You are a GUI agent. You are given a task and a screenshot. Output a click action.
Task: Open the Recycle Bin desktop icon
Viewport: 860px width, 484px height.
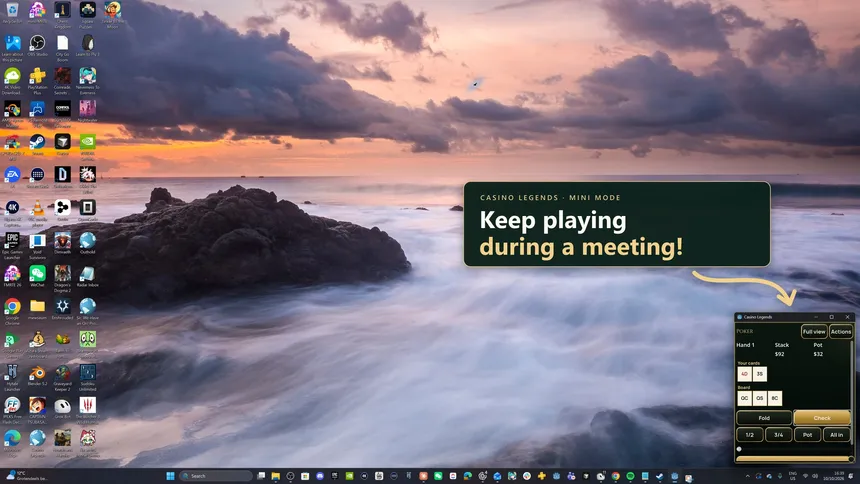coord(12,13)
